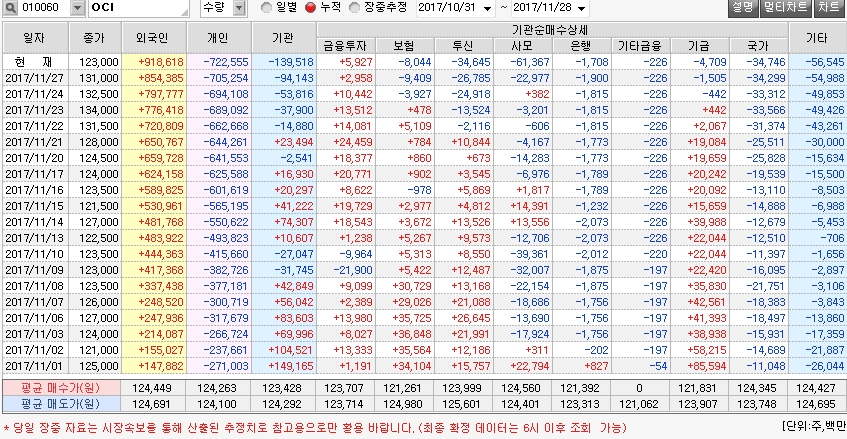The image size is (847, 439).
Task: Click average buy price 124,449
Action: [x=152, y=388]
